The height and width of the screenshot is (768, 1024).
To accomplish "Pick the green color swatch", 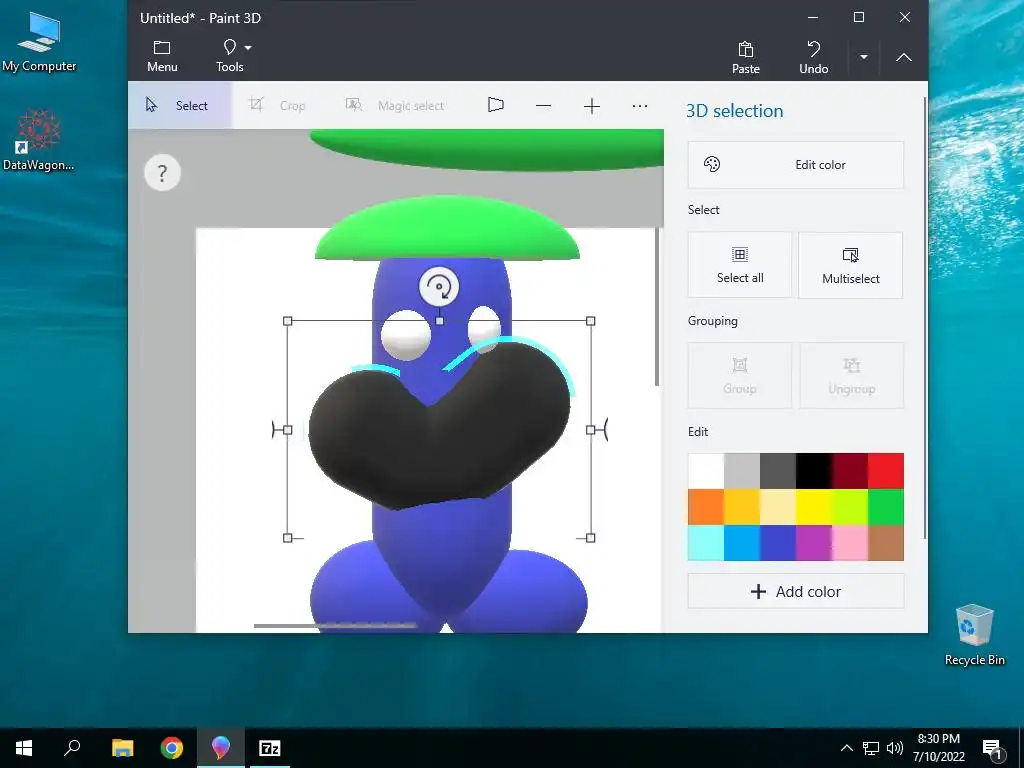I will click(x=886, y=507).
